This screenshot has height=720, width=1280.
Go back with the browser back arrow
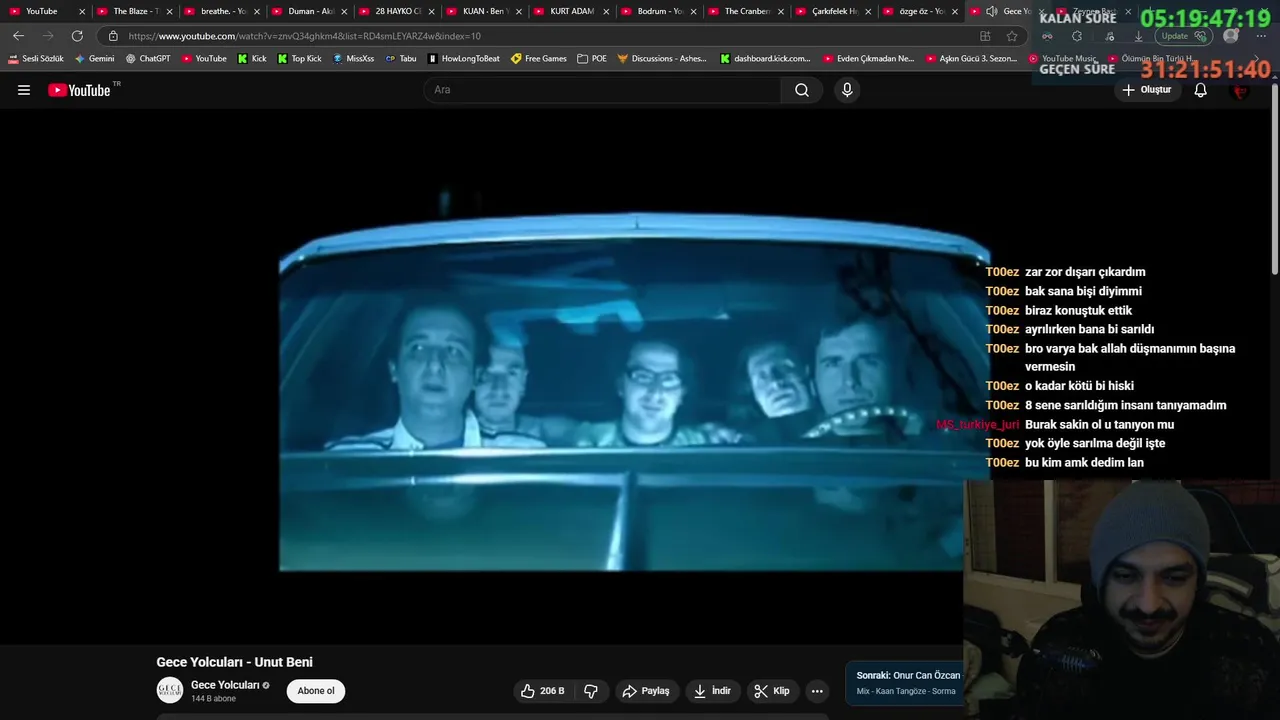(18, 36)
